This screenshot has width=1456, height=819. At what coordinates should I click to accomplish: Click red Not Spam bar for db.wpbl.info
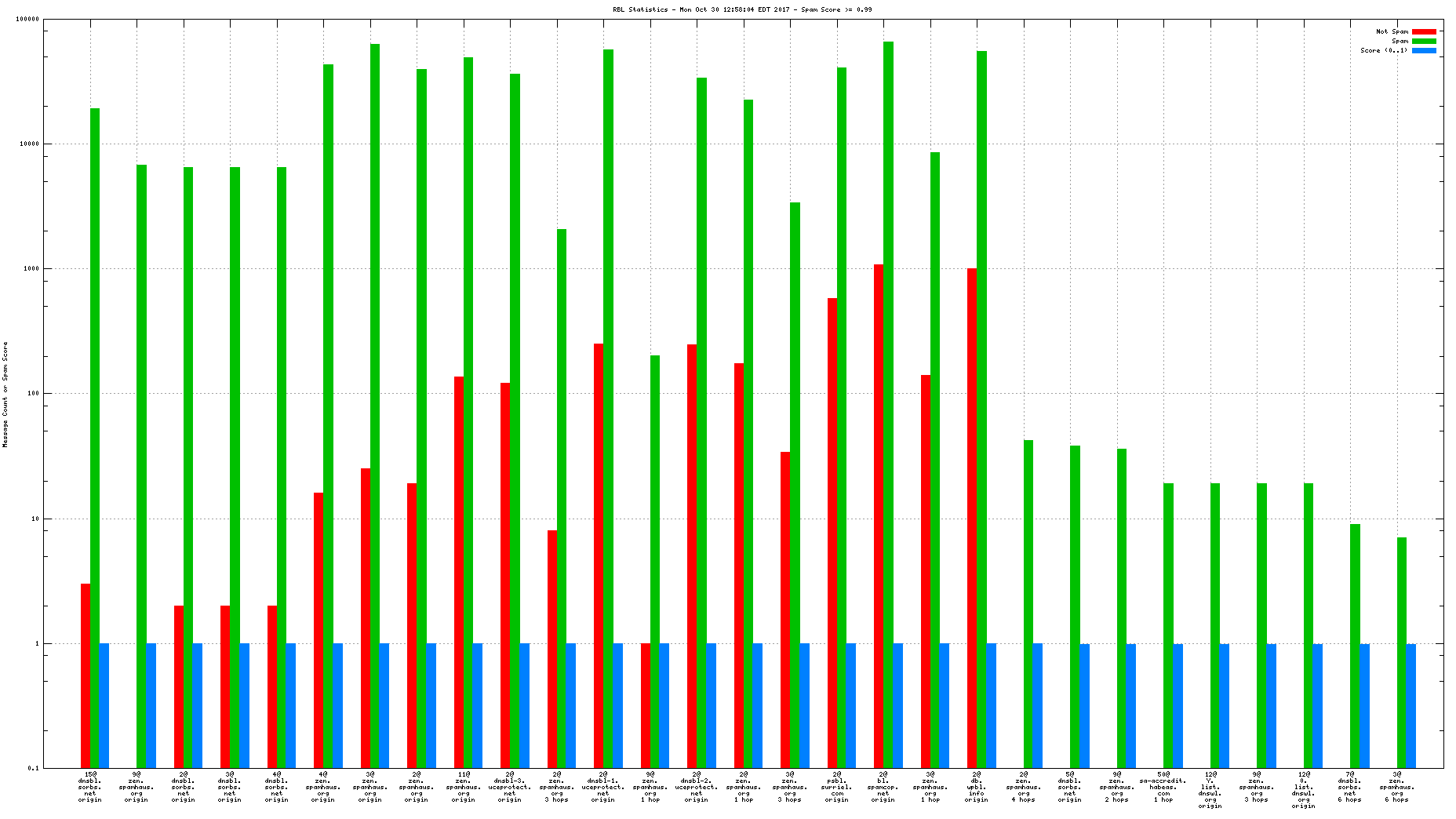click(x=972, y=518)
